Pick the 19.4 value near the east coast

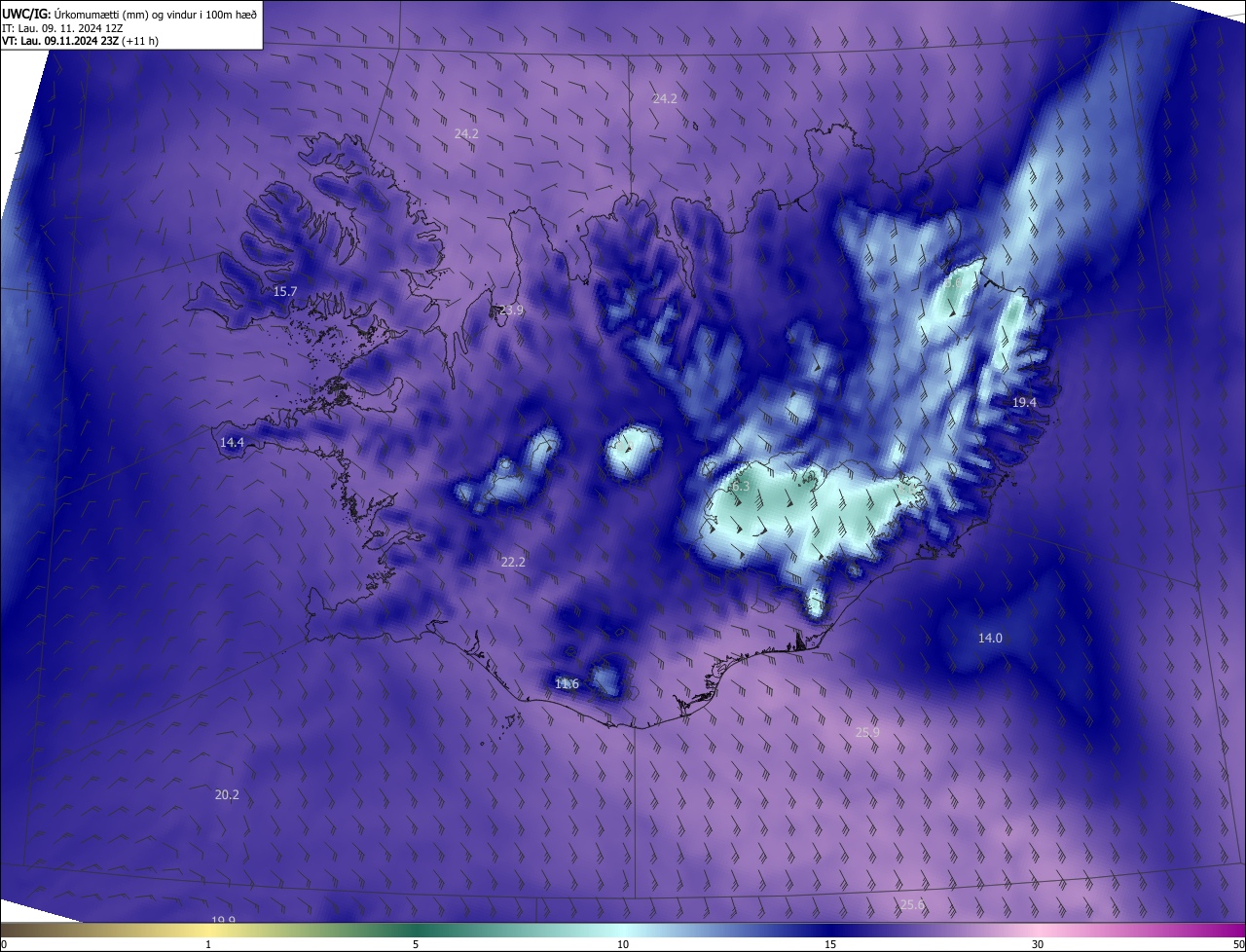(x=1024, y=402)
